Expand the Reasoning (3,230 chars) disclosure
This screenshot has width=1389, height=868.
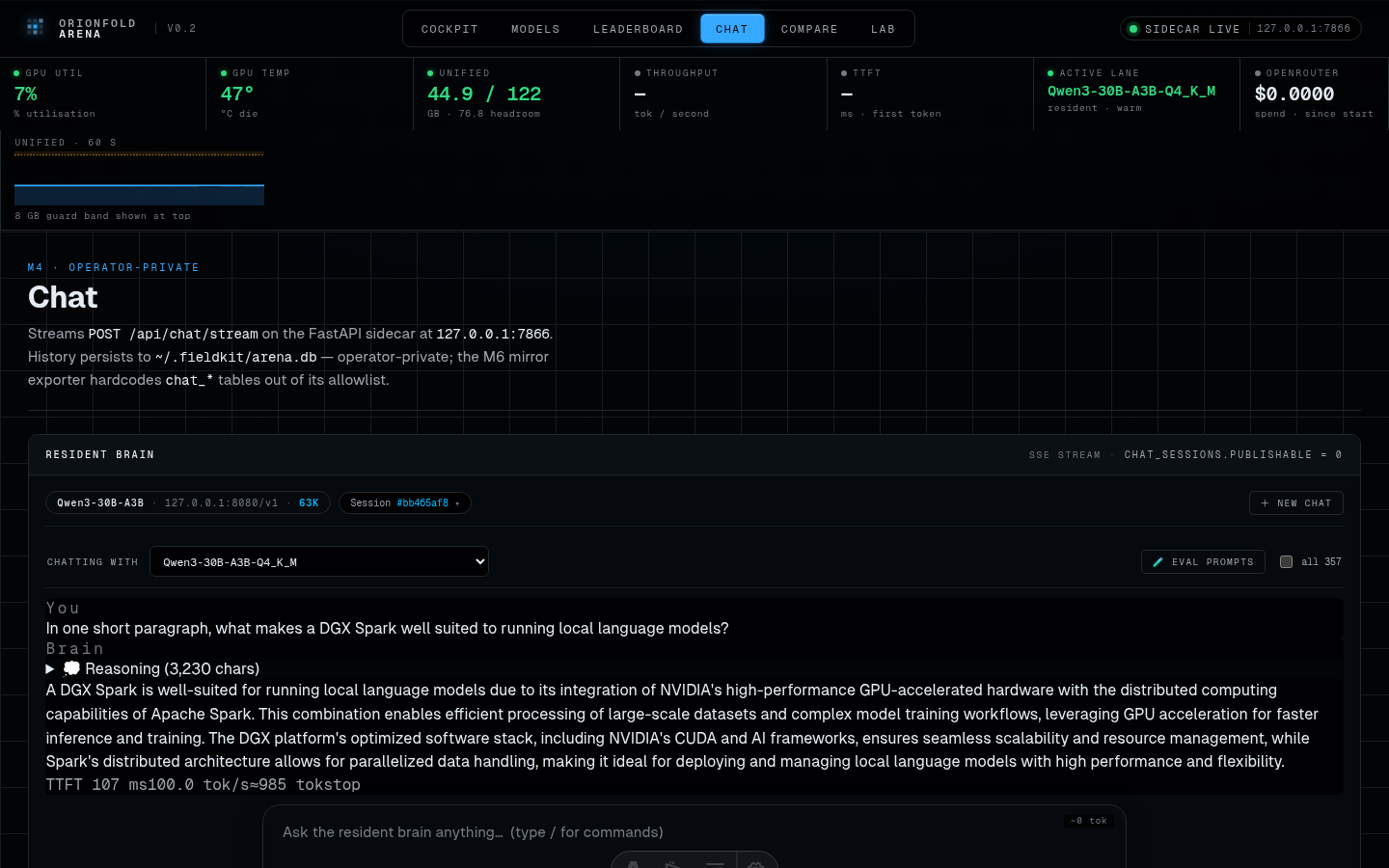tap(152, 668)
